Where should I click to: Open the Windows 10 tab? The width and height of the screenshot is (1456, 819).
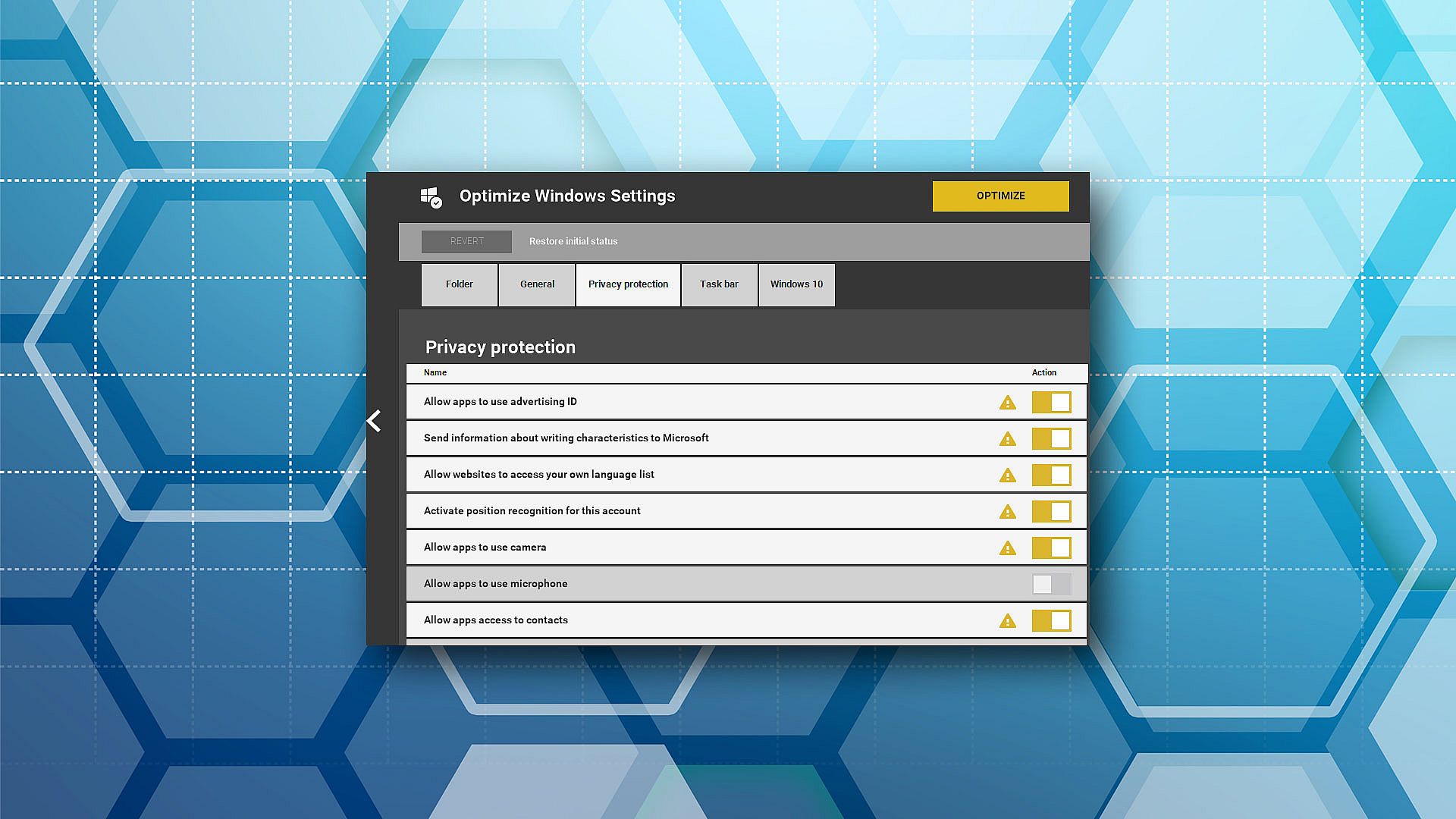click(x=796, y=284)
